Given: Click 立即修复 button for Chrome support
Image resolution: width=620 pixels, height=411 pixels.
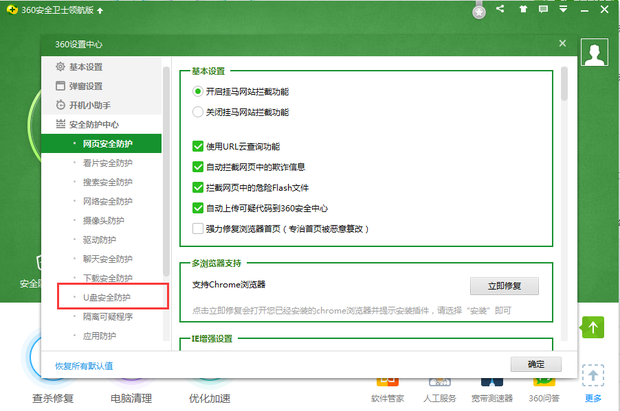Looking at the screenshot, I should (x=504, y=286).
